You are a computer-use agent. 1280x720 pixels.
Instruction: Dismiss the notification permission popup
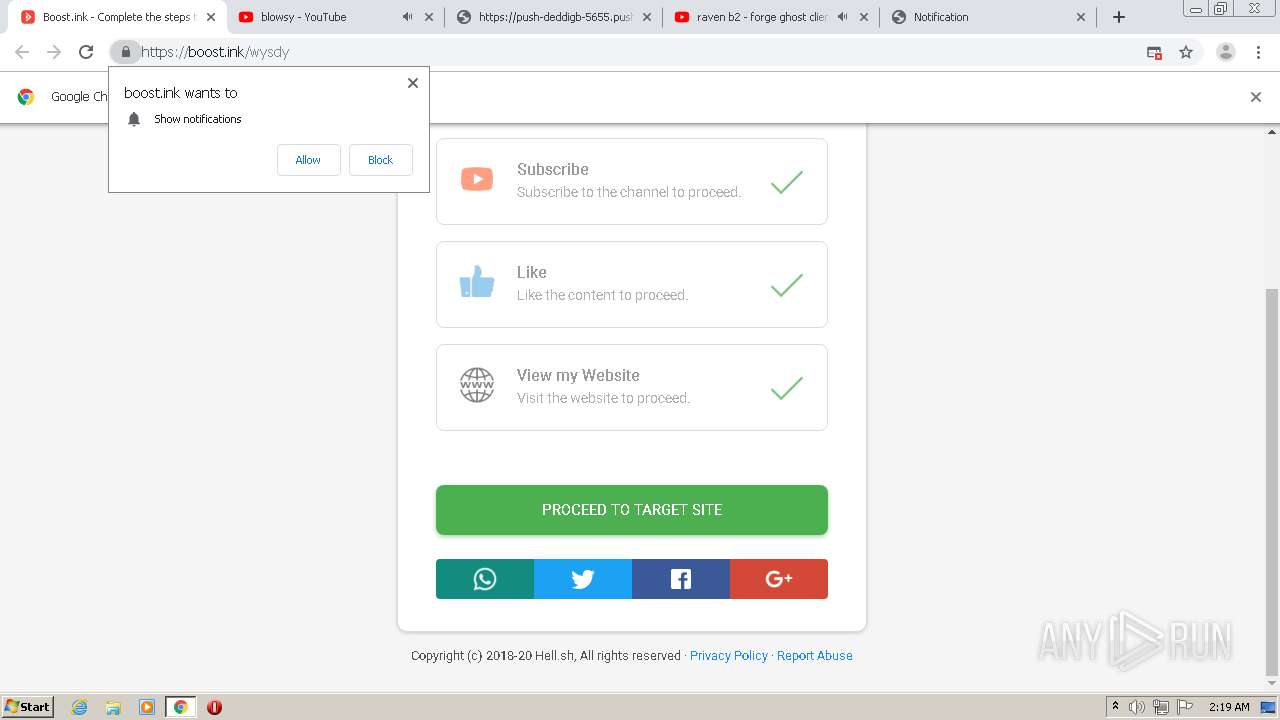click(x=413, y=83)
